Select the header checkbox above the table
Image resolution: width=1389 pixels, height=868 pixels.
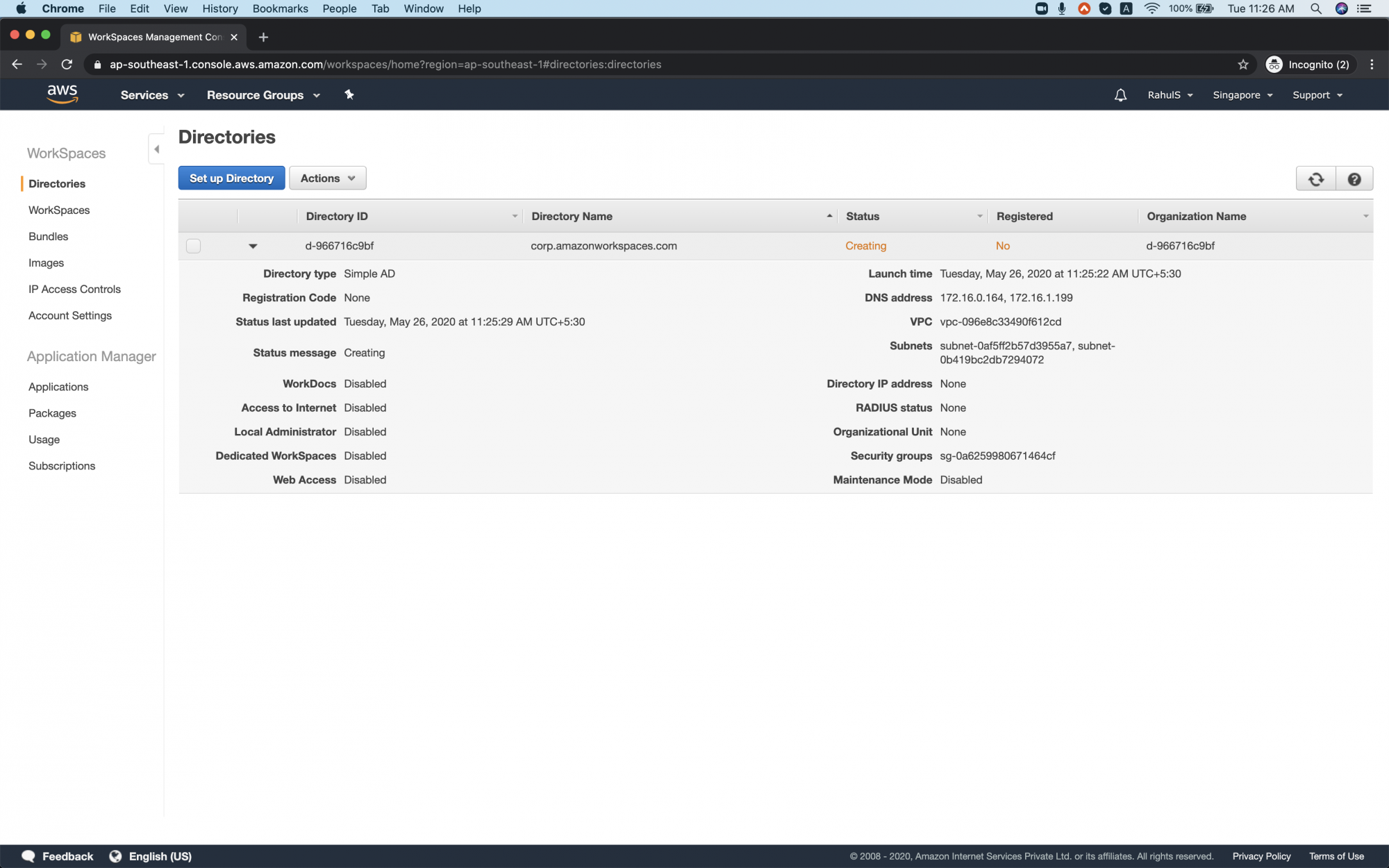pyautogui.click(x=193, y=216)
